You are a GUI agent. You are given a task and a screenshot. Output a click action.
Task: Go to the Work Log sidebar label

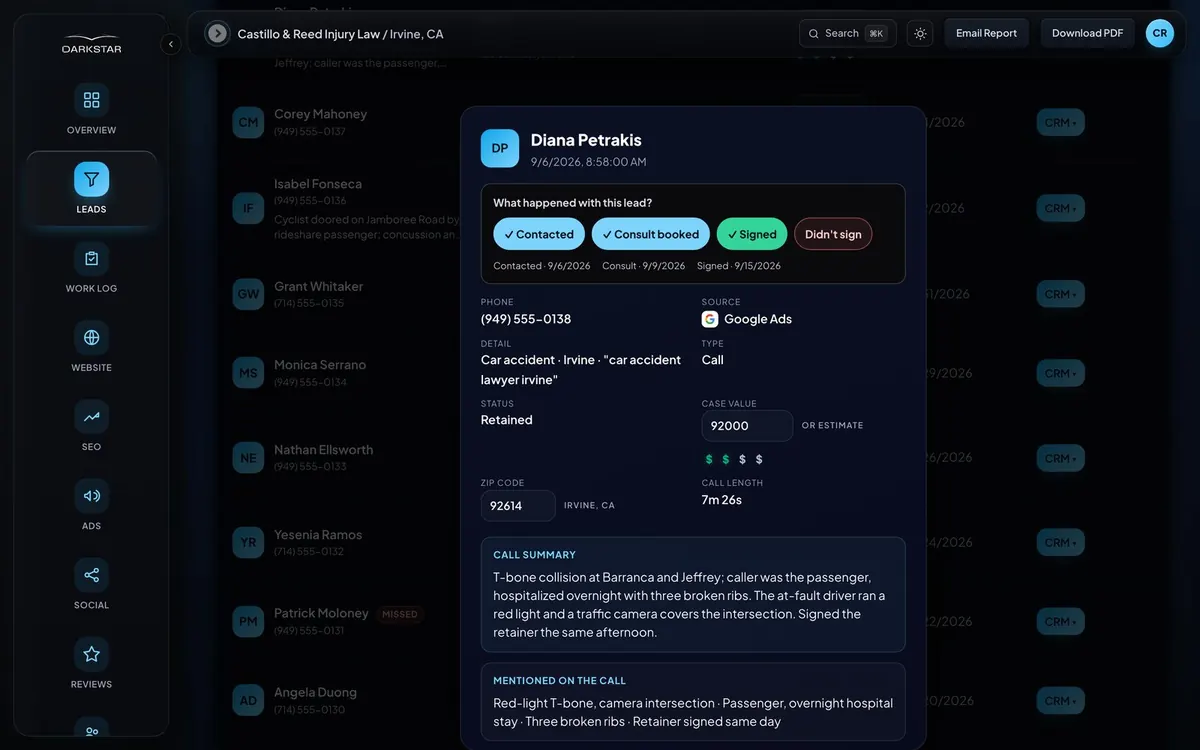point(91,288)
